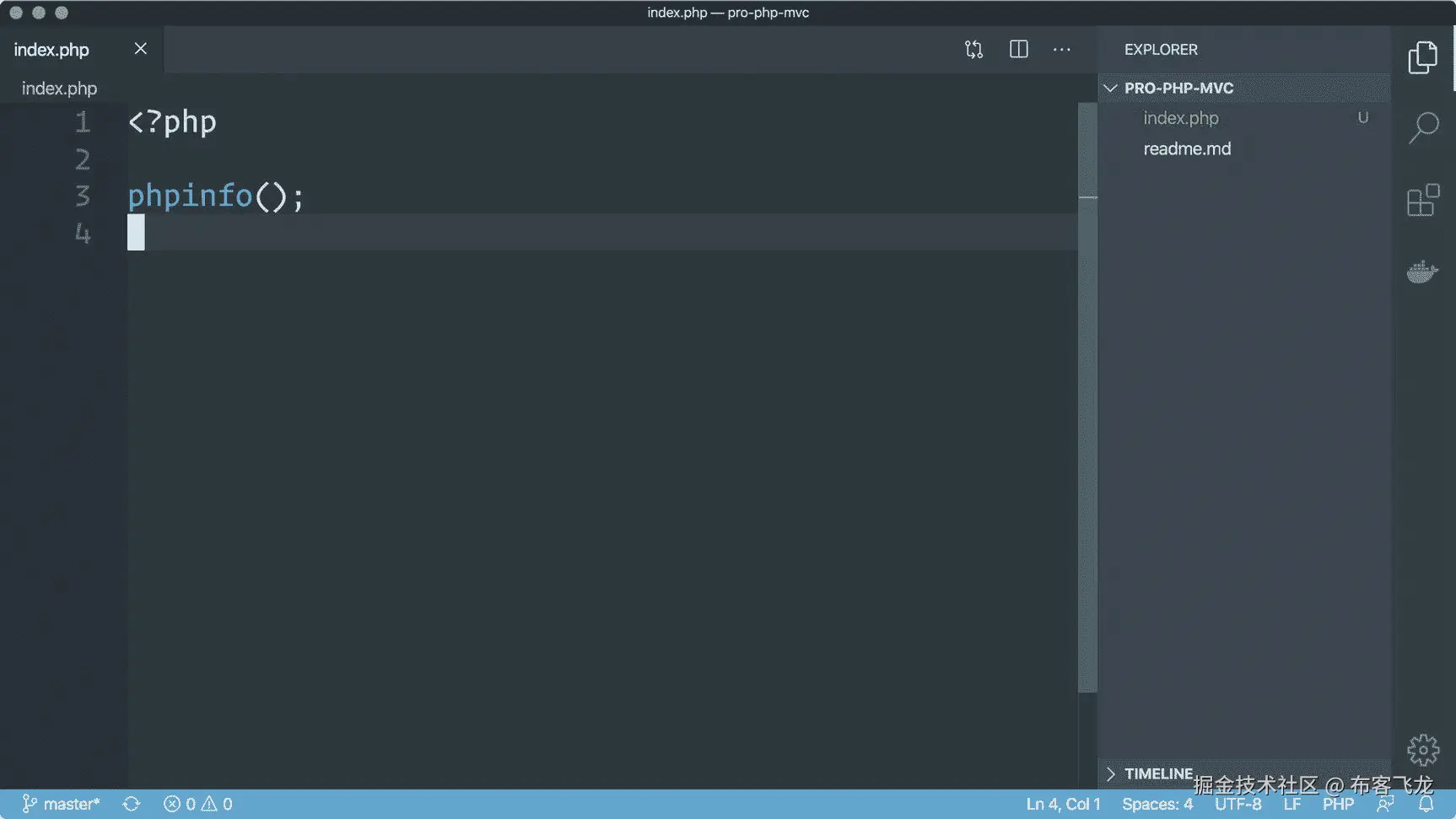
Task: Open the Manage gear icon
Action: tap(1423, 750)
